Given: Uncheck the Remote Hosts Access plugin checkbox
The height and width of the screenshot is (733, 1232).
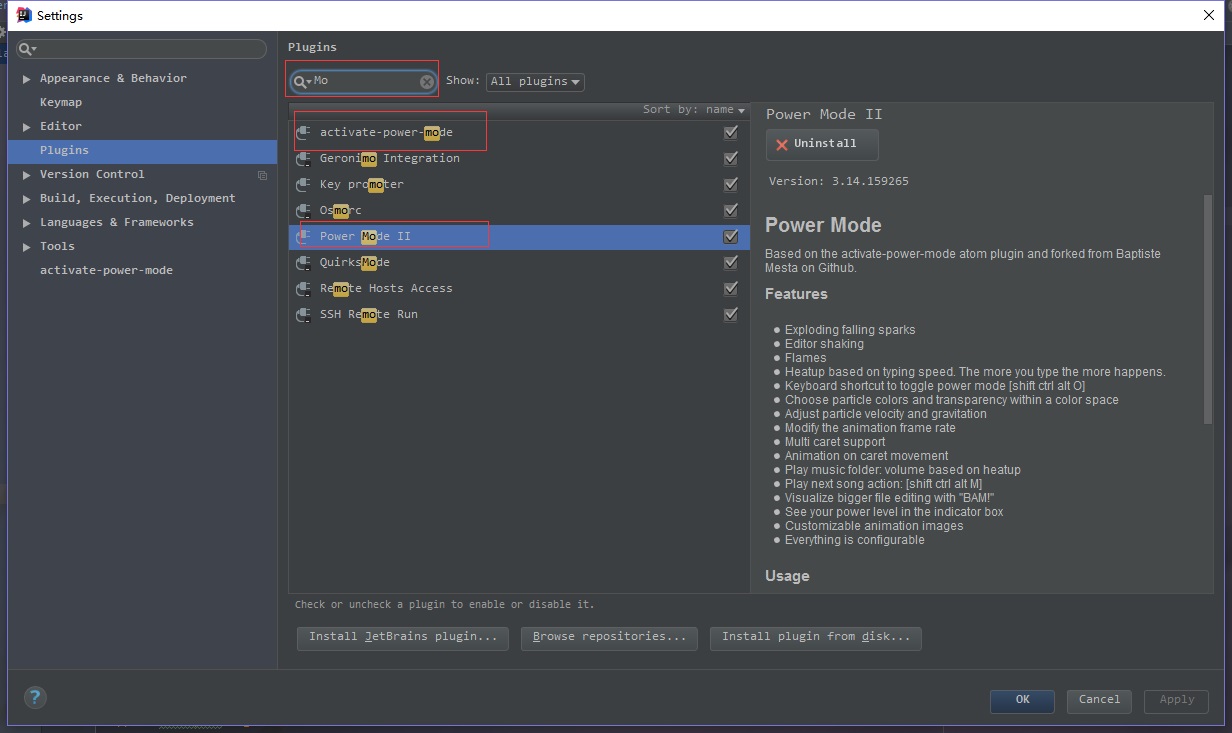Looking at the screenshot, I should (731, 289).
